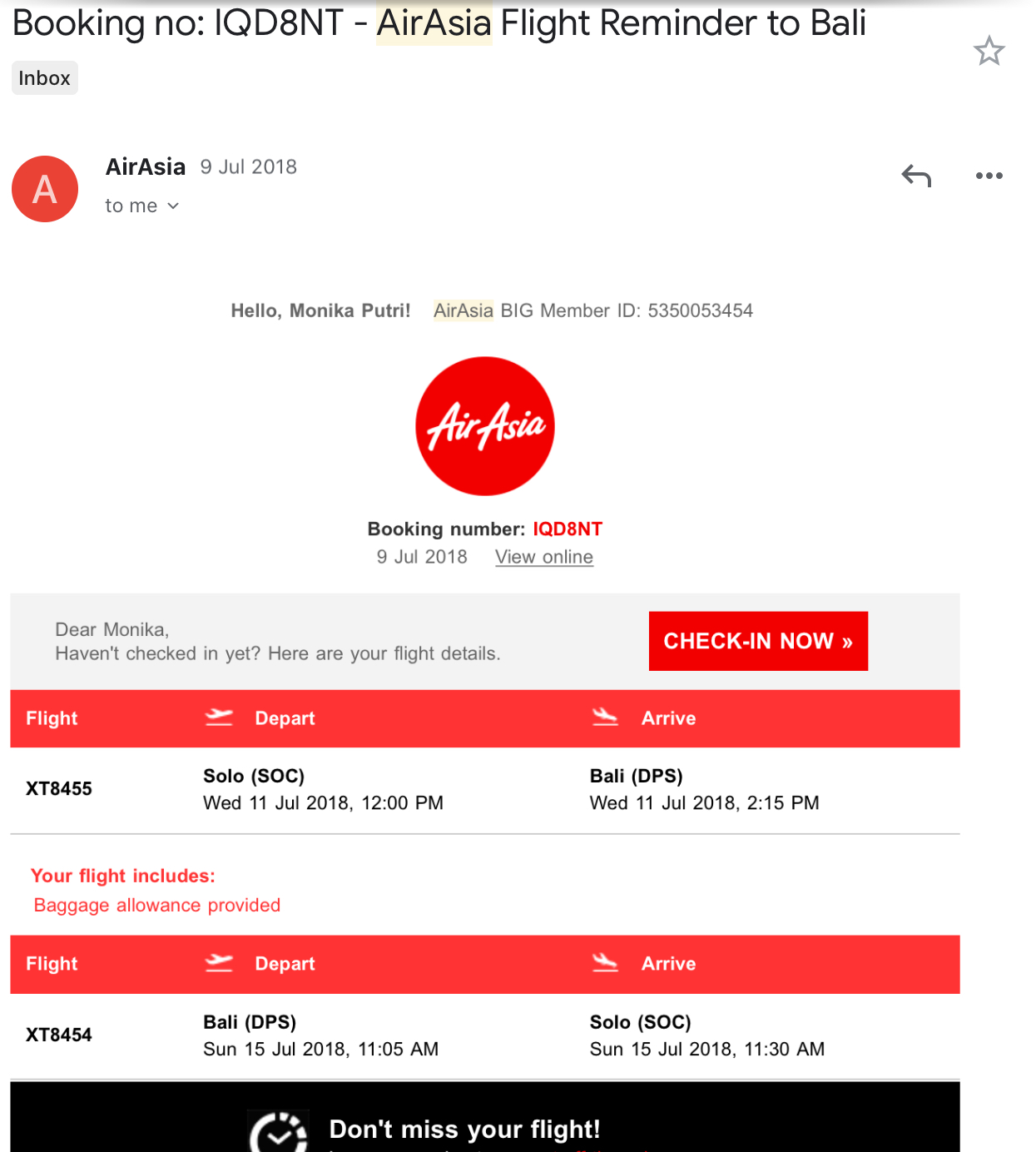Viewport: 1036px width, 1152px height.
Task: Click the reply arrow icon
Action: [x=916, y=176]
